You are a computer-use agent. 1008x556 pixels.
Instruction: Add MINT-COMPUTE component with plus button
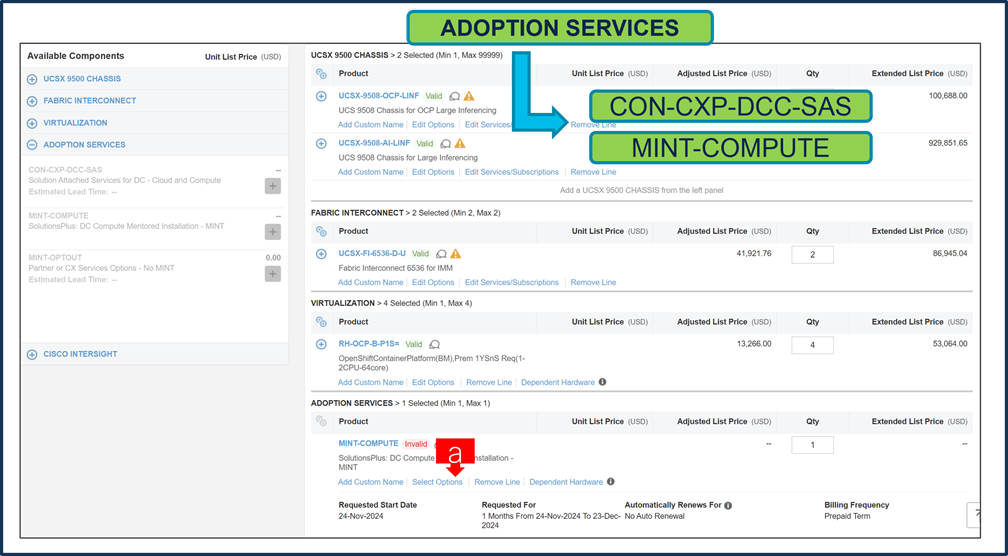(x=273, y=231)
